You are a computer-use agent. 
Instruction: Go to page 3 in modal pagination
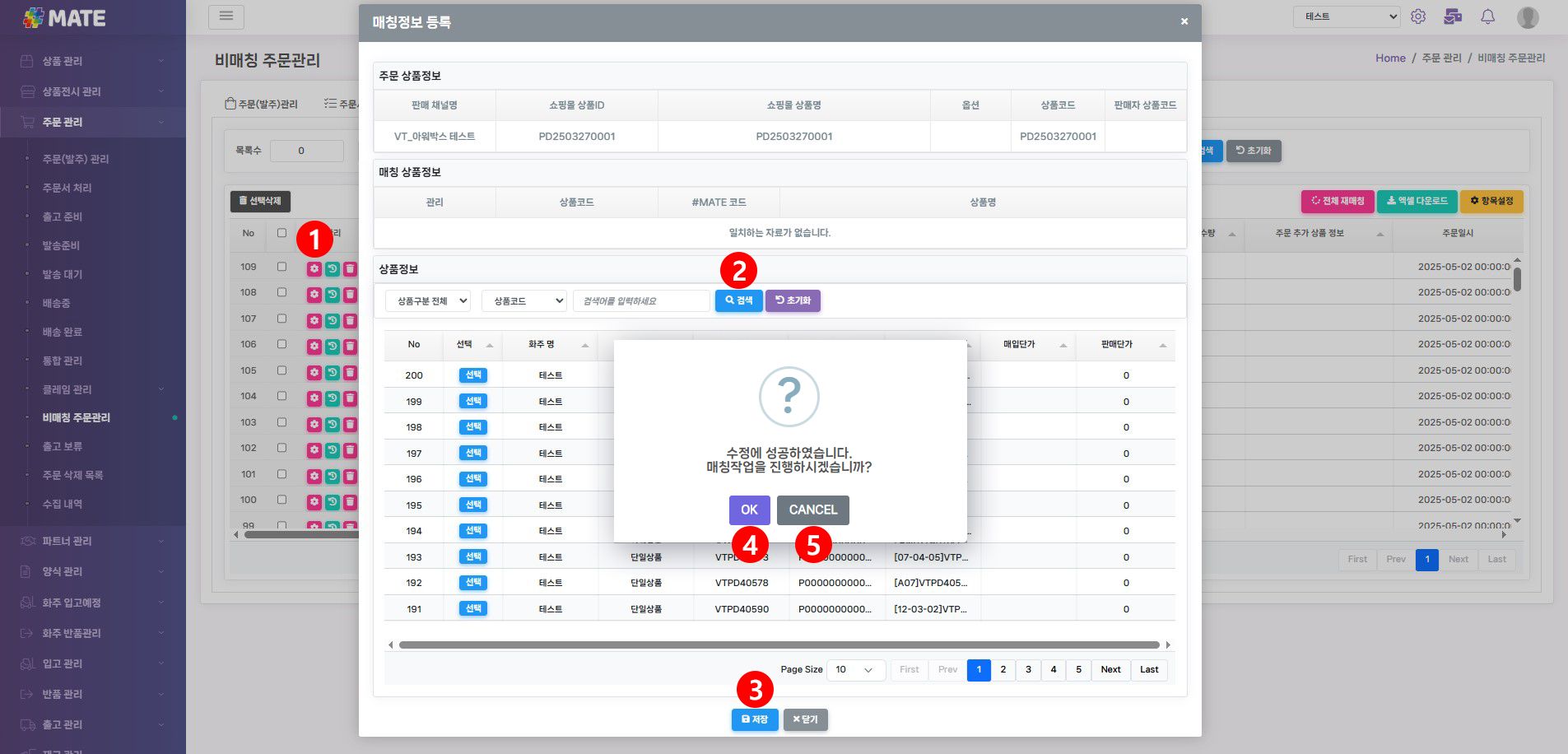coord(1028,670)
